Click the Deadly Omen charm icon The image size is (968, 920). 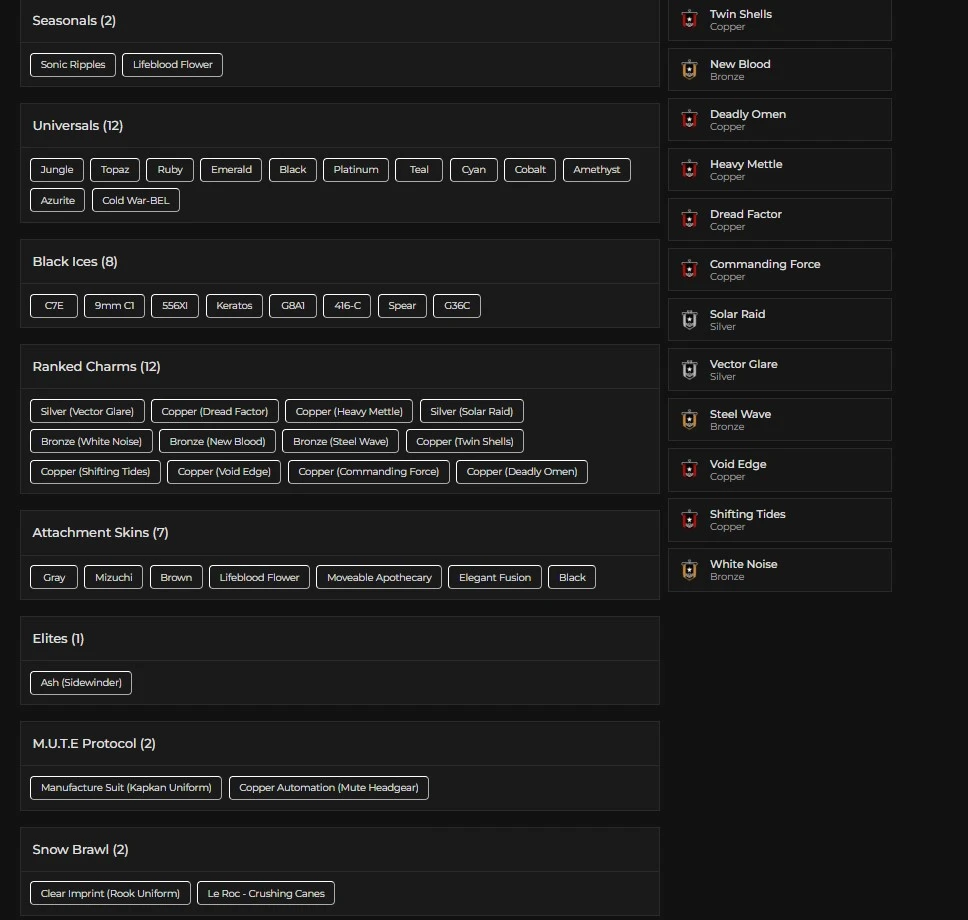[x=689, y=120]
